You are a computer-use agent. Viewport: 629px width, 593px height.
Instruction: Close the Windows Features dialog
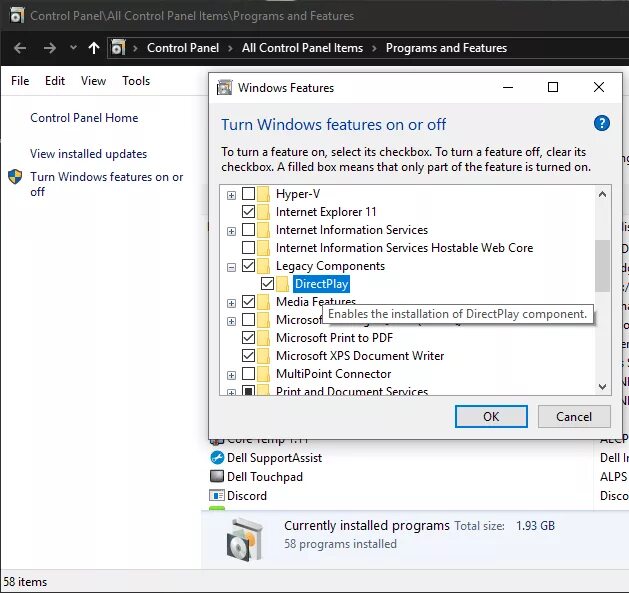(599, 87)
